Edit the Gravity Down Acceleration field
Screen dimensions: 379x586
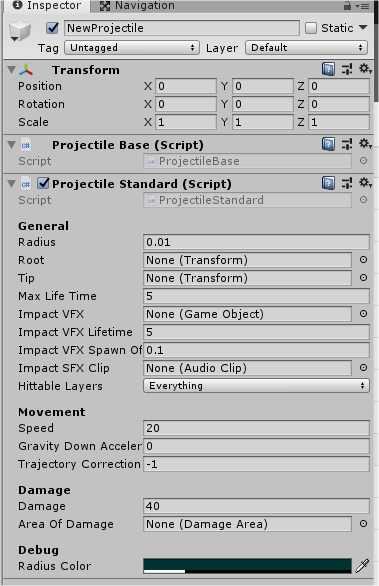[x=256, y=446]
